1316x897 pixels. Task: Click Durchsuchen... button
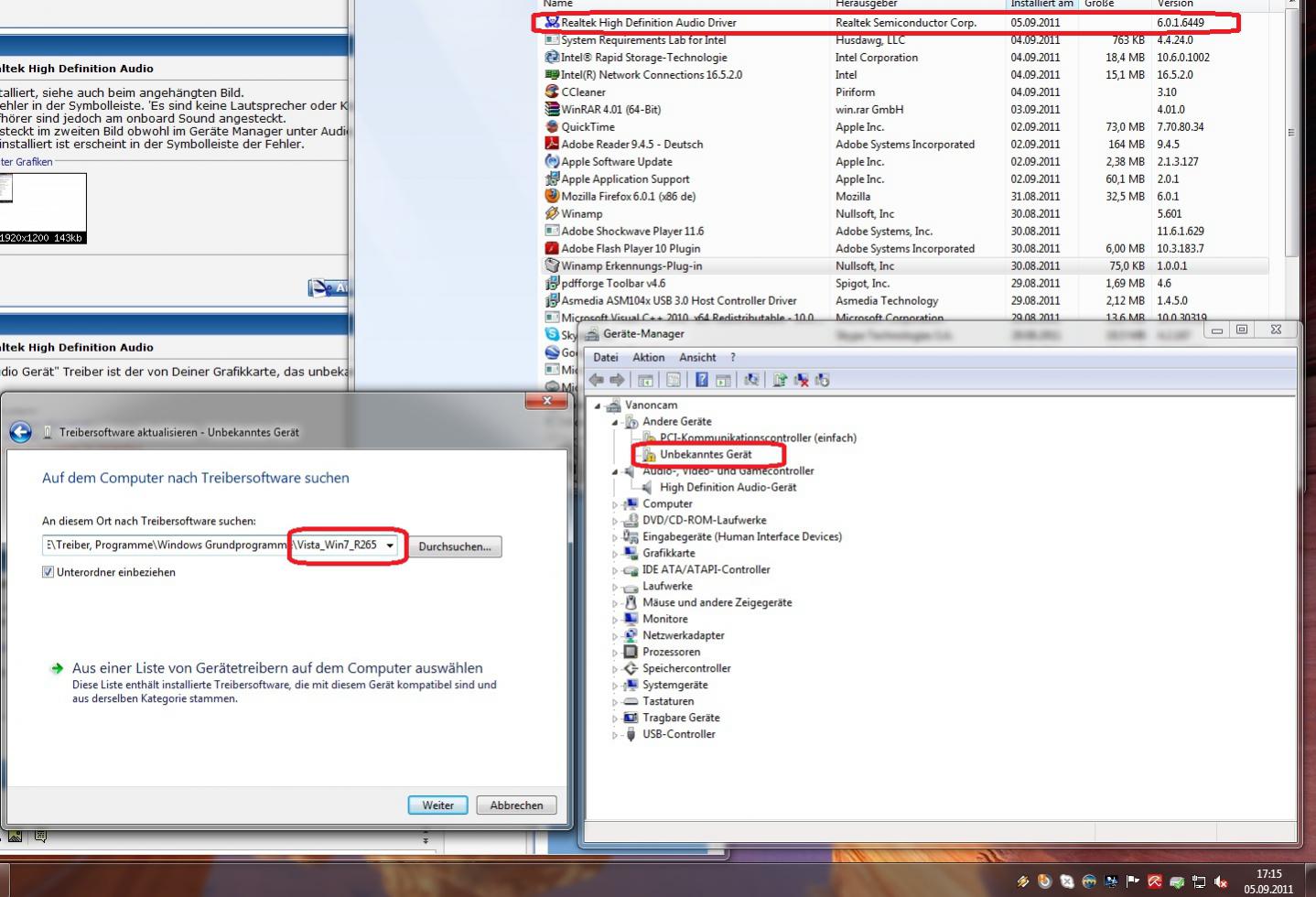point(455,546)
